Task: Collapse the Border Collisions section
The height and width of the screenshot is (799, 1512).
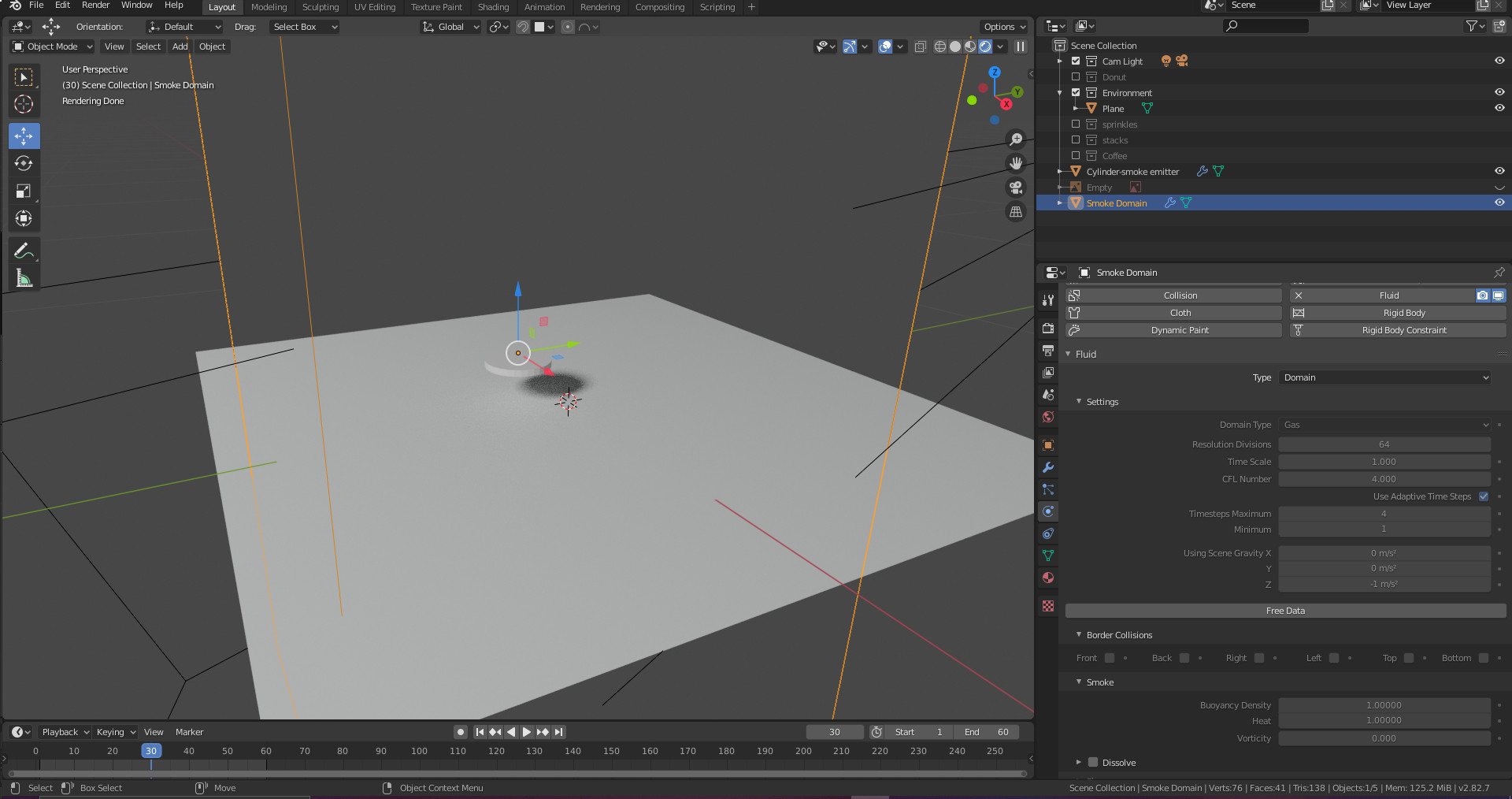Action: click(1079, 634)
